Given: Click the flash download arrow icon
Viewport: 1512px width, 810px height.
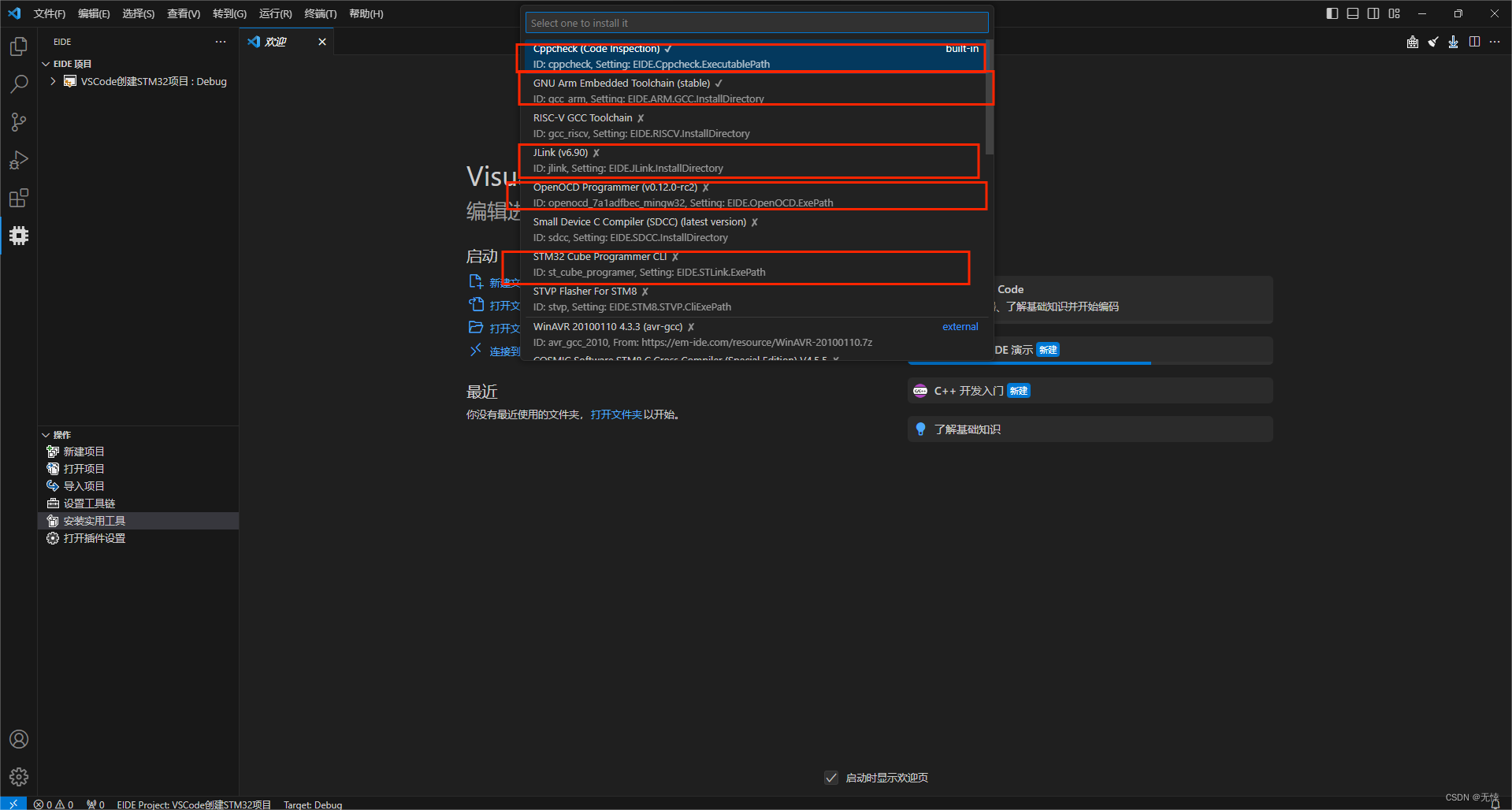Looking at the screenshot, I should (1454, 42).
